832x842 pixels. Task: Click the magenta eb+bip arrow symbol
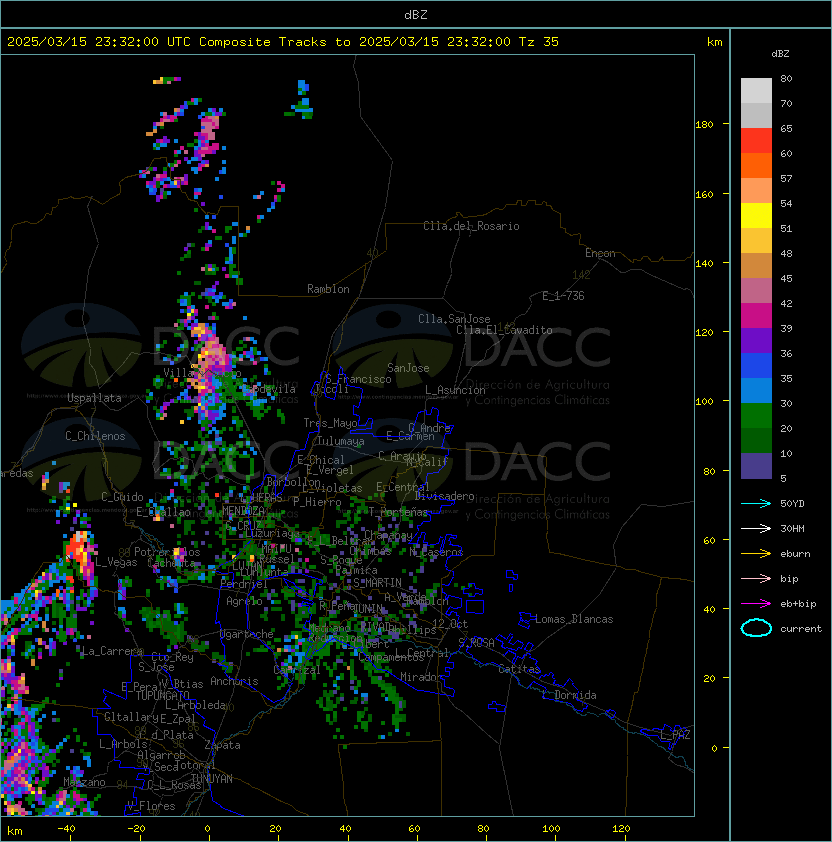pyautogui.click(x=756, y=604)
